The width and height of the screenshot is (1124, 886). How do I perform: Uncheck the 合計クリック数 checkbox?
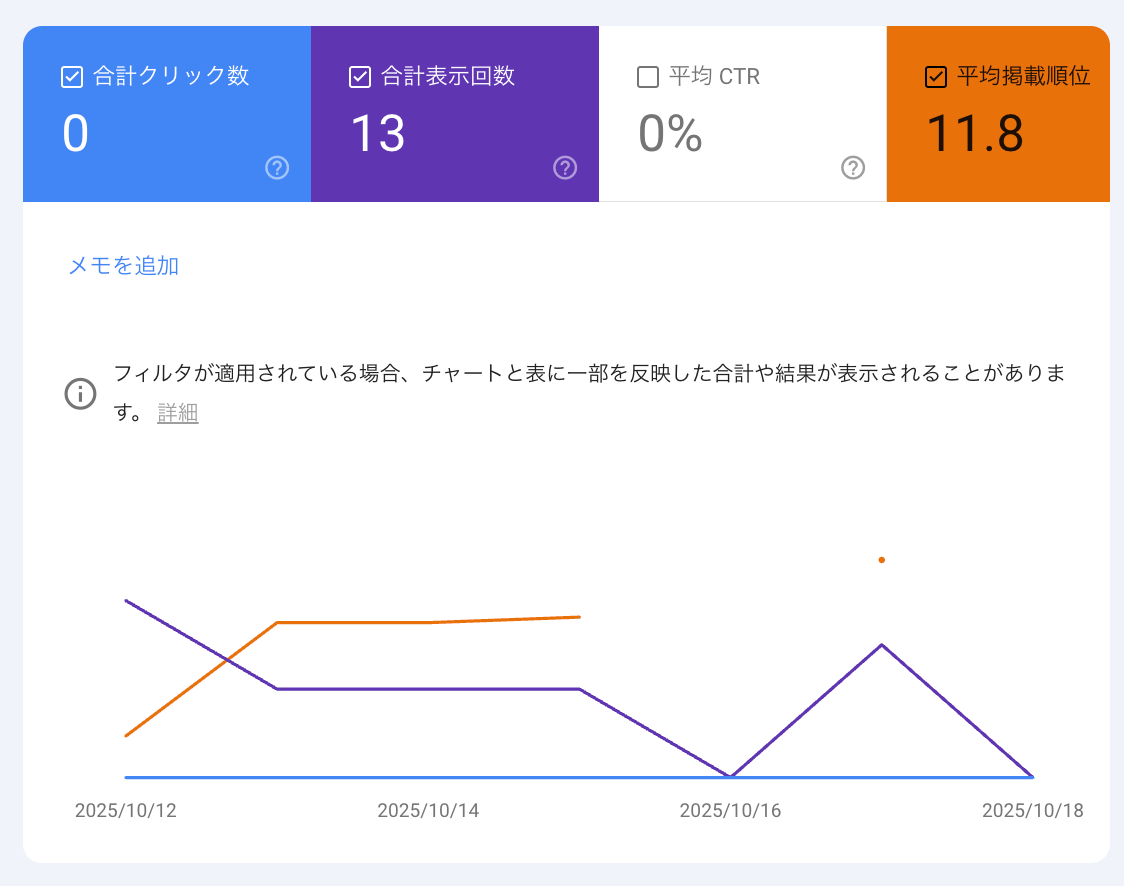pos(72,77)
